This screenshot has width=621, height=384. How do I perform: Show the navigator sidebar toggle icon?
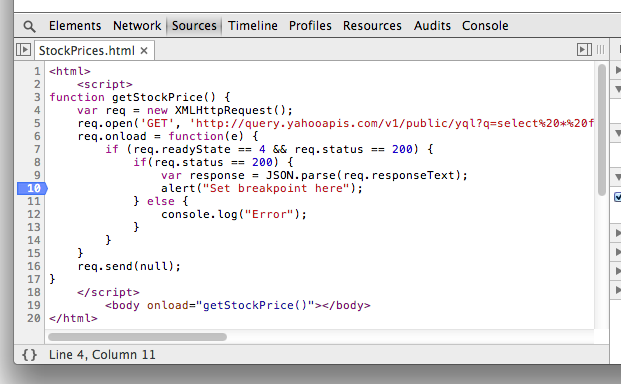(23, 50)
